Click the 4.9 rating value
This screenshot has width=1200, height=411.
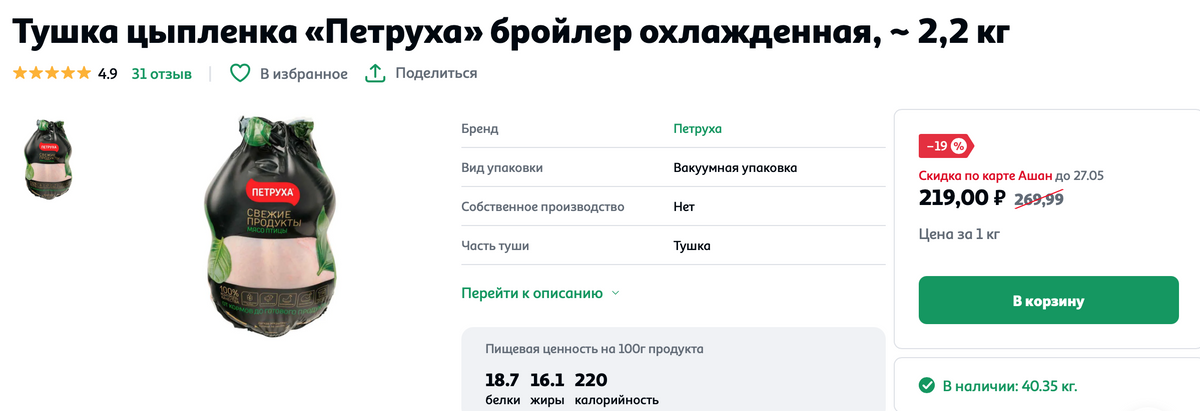pos(108,74)
